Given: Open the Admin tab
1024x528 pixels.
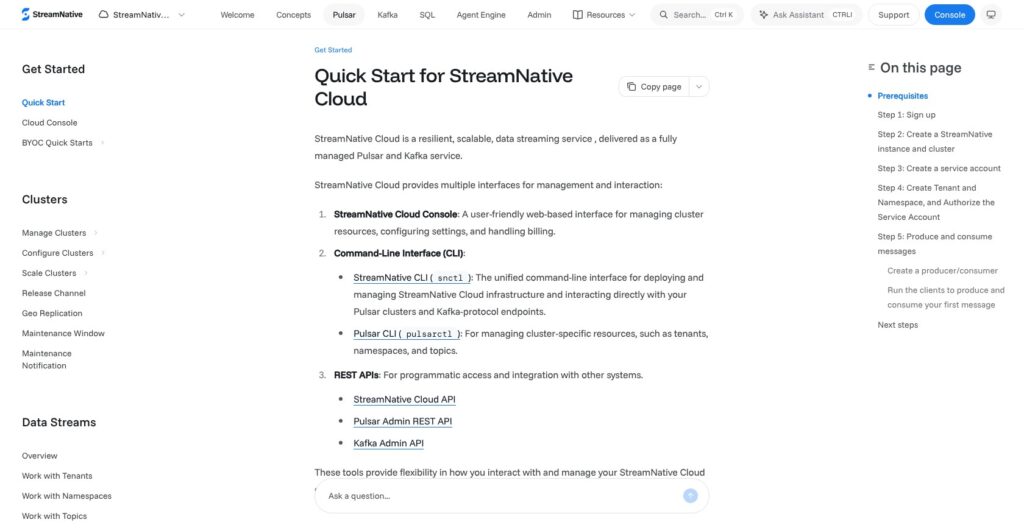Looking at the screenshot, I should [539, 14].
